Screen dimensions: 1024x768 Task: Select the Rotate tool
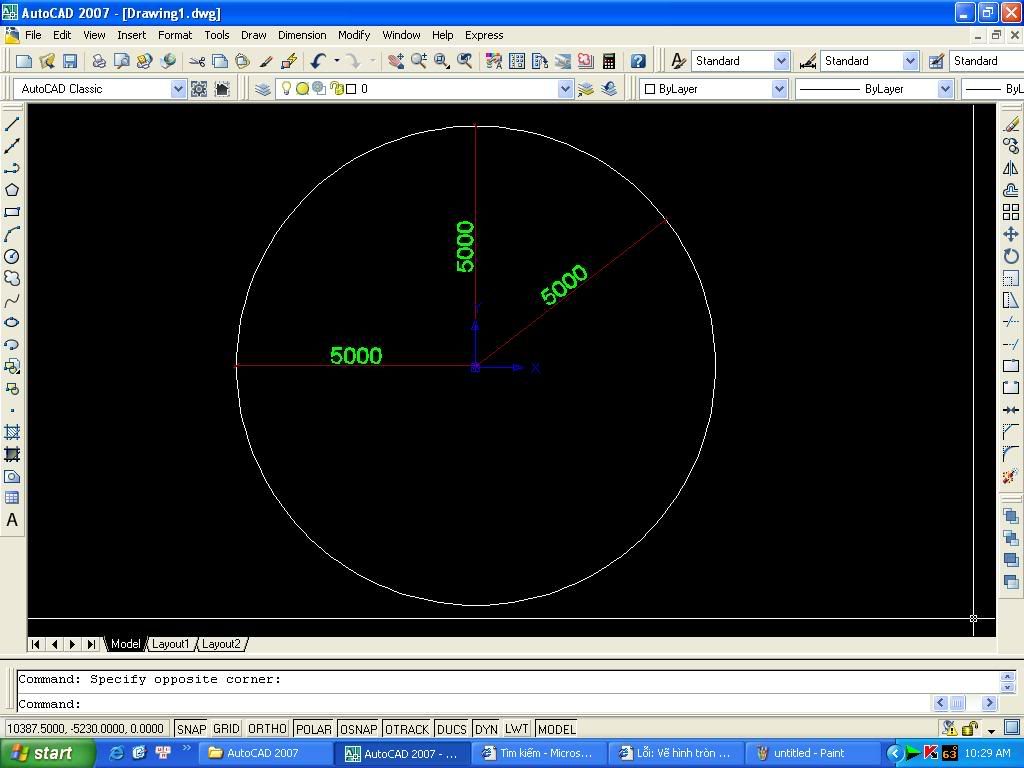pos(1011,256)
